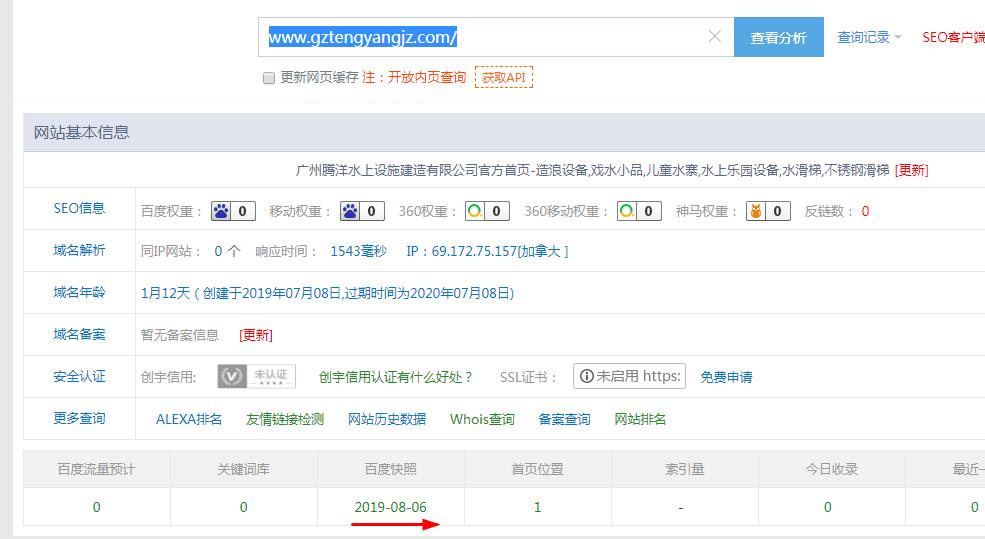
Task: Open the 友情链接检测 link
Action: (x=285, y=419)
